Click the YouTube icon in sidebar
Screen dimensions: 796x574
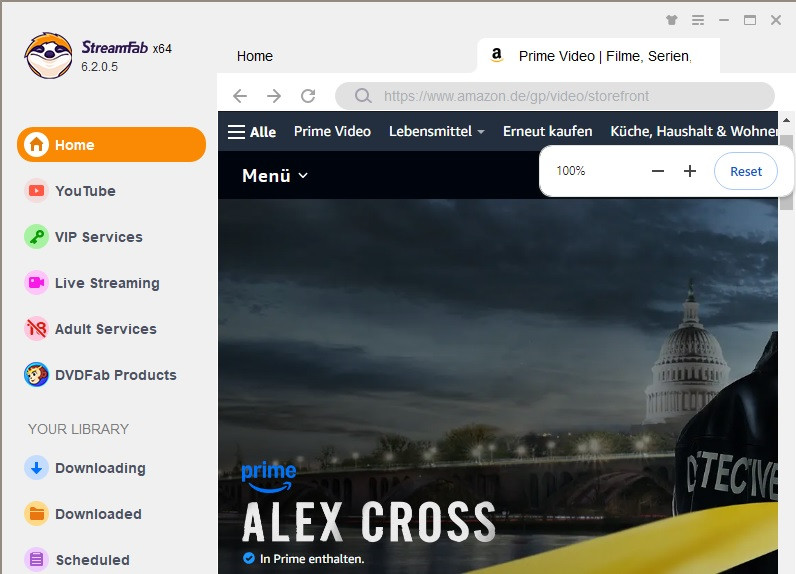pyautogui.click(x=36, y=191)
